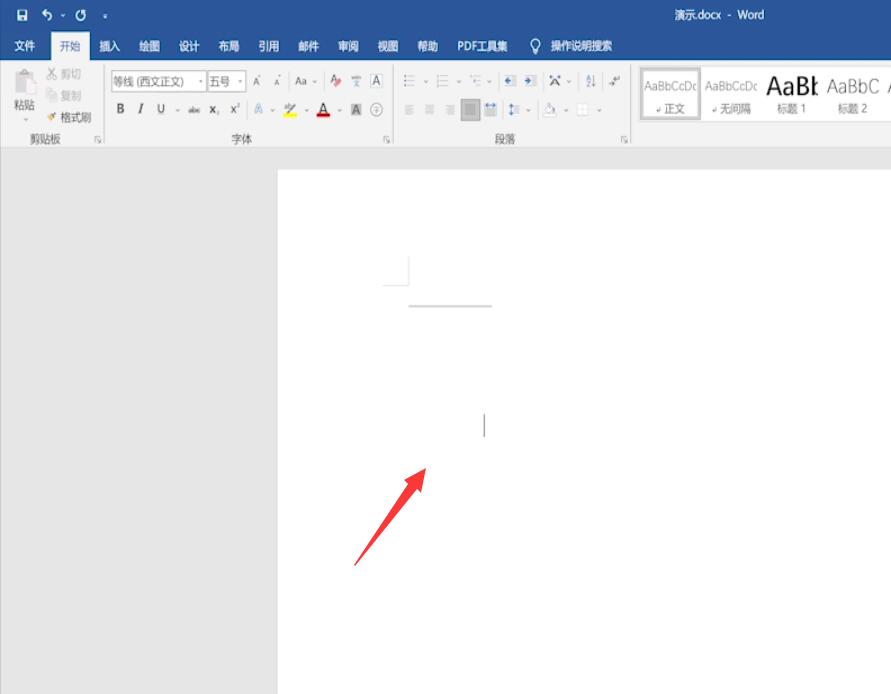Toggle italic formatting
Image resolution: width=891 pixels, height=694 pixels.
click(x=140, y=109)
